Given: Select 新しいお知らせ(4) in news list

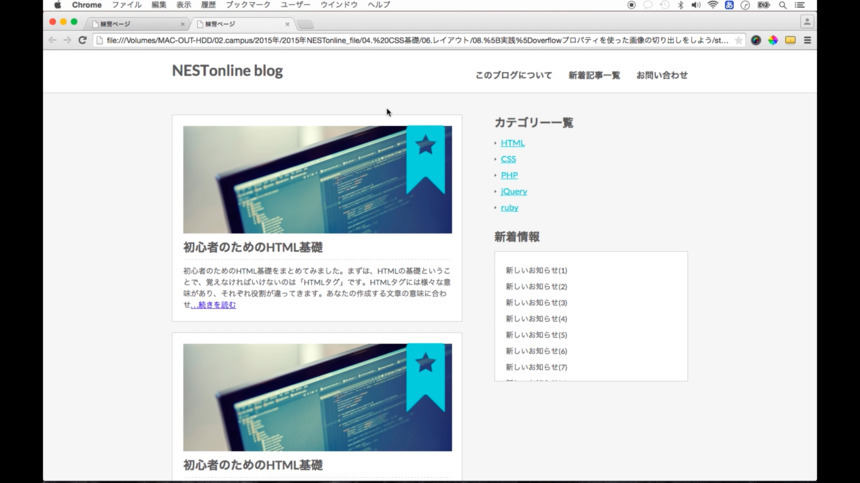Looking at the screenshot, I should click(x=536, y=319).
